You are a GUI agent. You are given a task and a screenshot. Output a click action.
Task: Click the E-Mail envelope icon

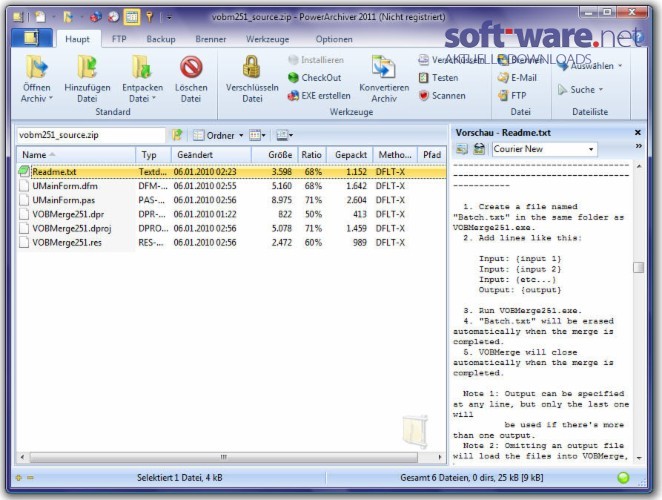503,78
